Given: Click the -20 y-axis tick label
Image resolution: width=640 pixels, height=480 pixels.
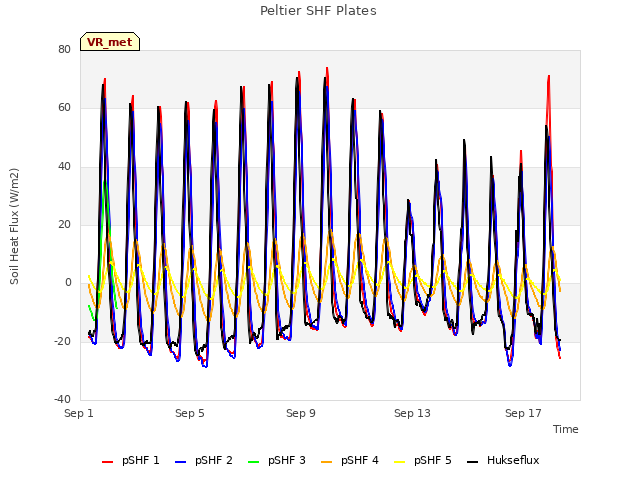Looking at the screenshot, I should pos(62,342).
